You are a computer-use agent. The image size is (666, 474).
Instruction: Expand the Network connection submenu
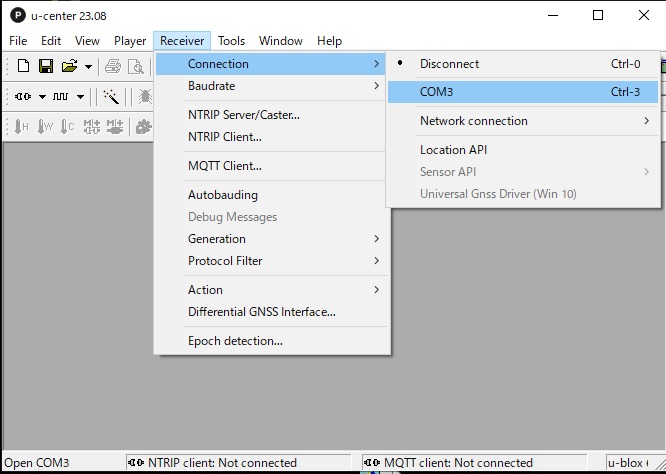[523, 121]
